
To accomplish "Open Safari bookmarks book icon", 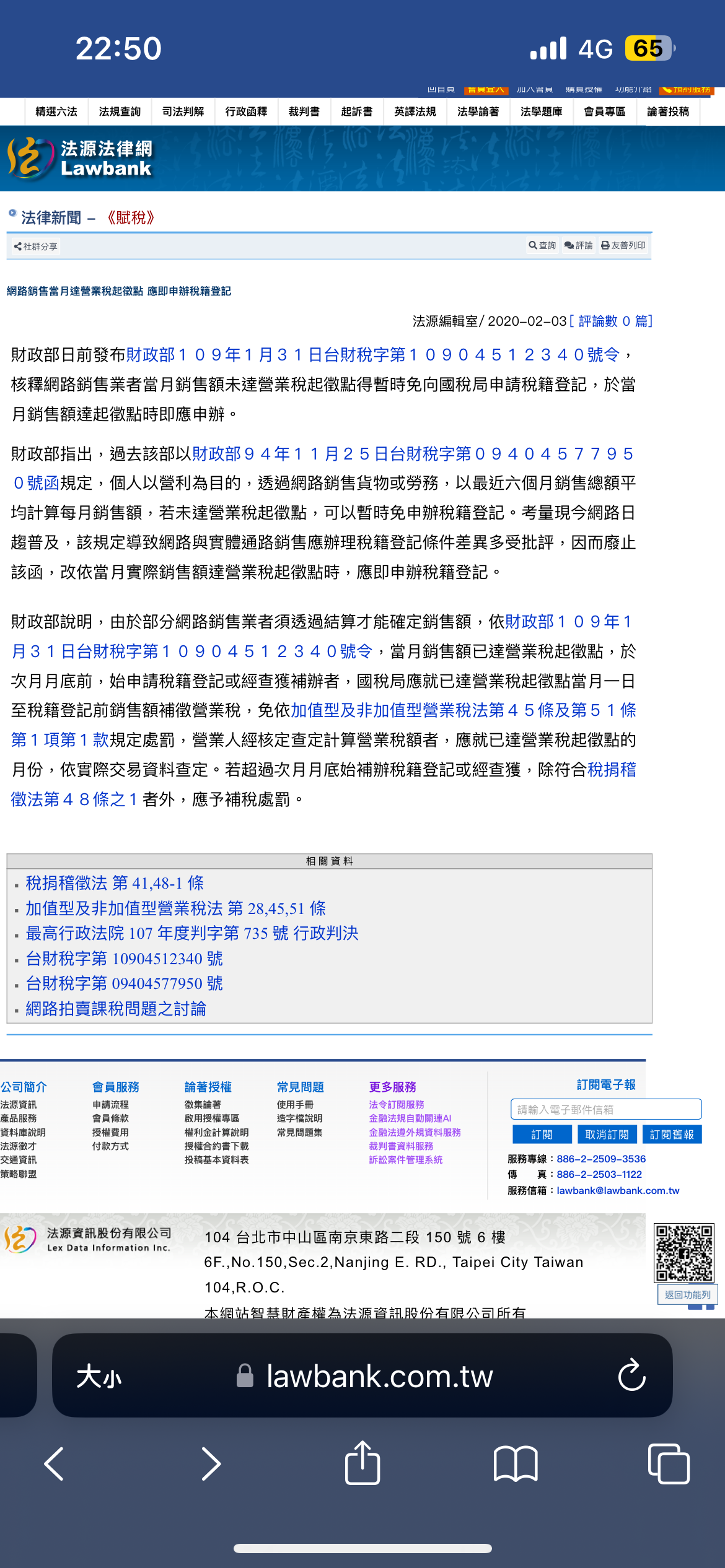I will (516, 1464).
